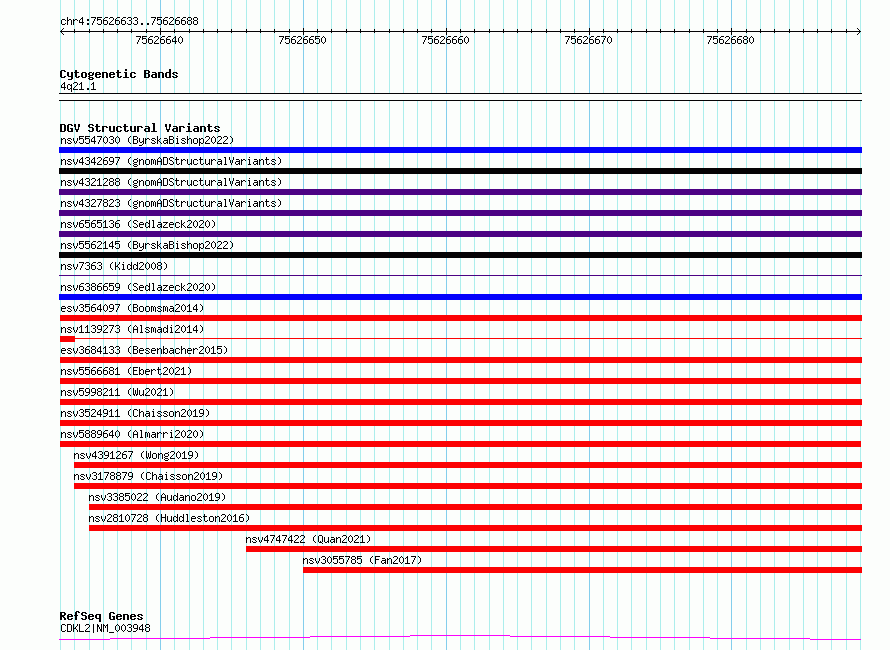Open variant nsv5562145 (ByrskaBishop2022)
Image resolution: width=890 pixels, height=650 pixels.
[x=147, y=245]
